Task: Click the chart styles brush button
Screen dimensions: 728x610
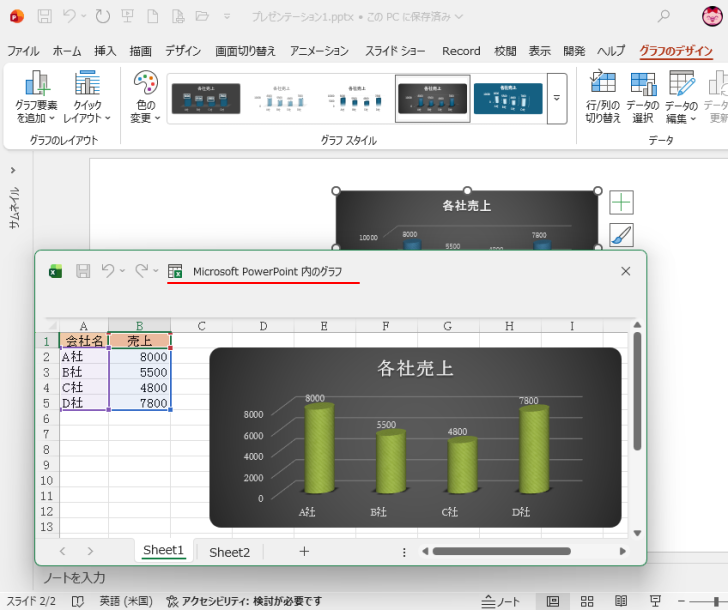Action: tap(621, 235)
